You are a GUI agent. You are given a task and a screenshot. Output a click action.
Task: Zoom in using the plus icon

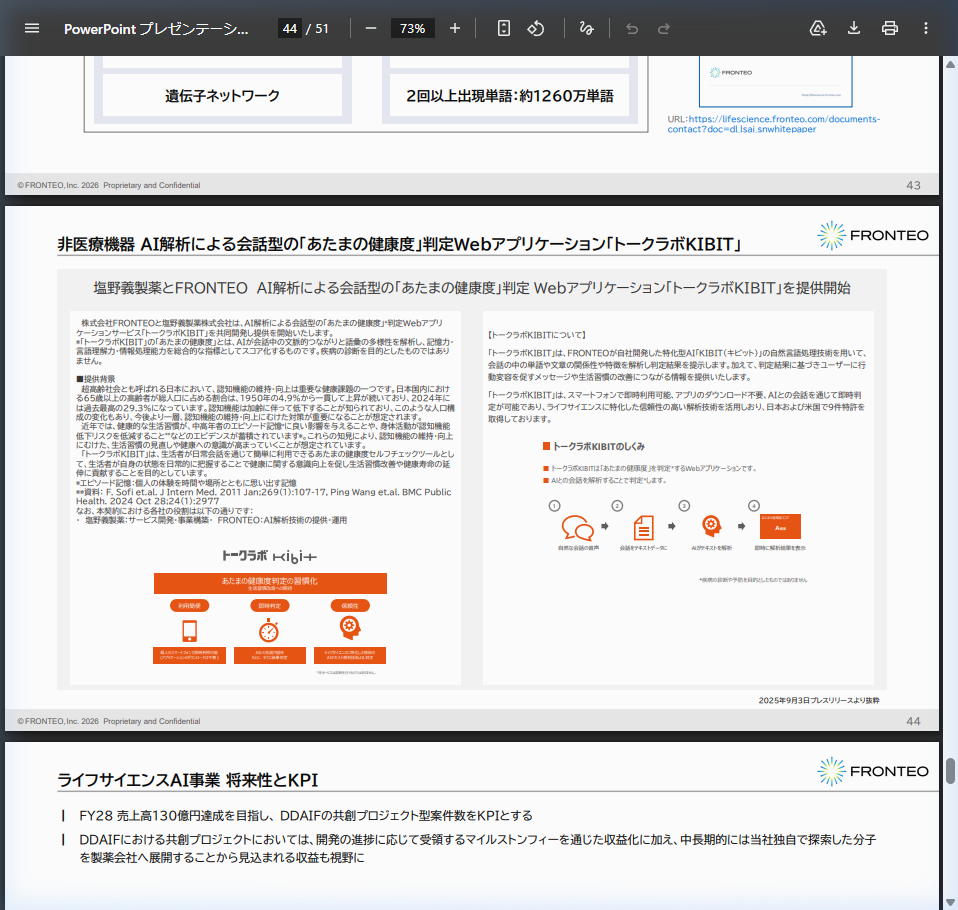(x=455, y=28)
